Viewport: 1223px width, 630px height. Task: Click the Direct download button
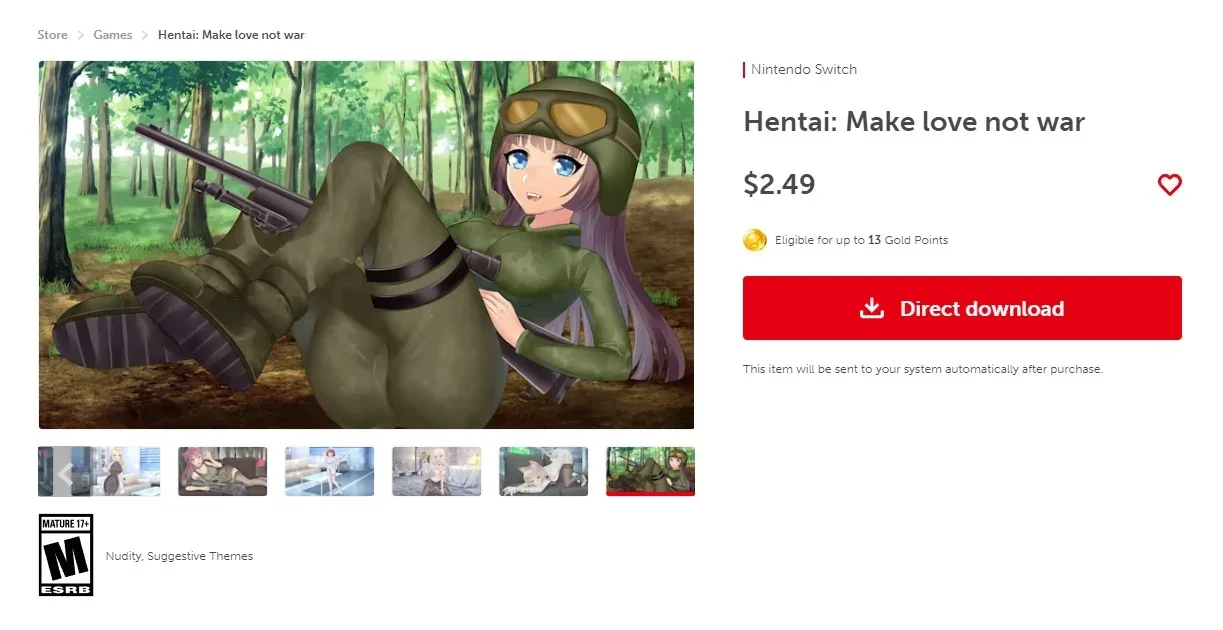point(962,308)
